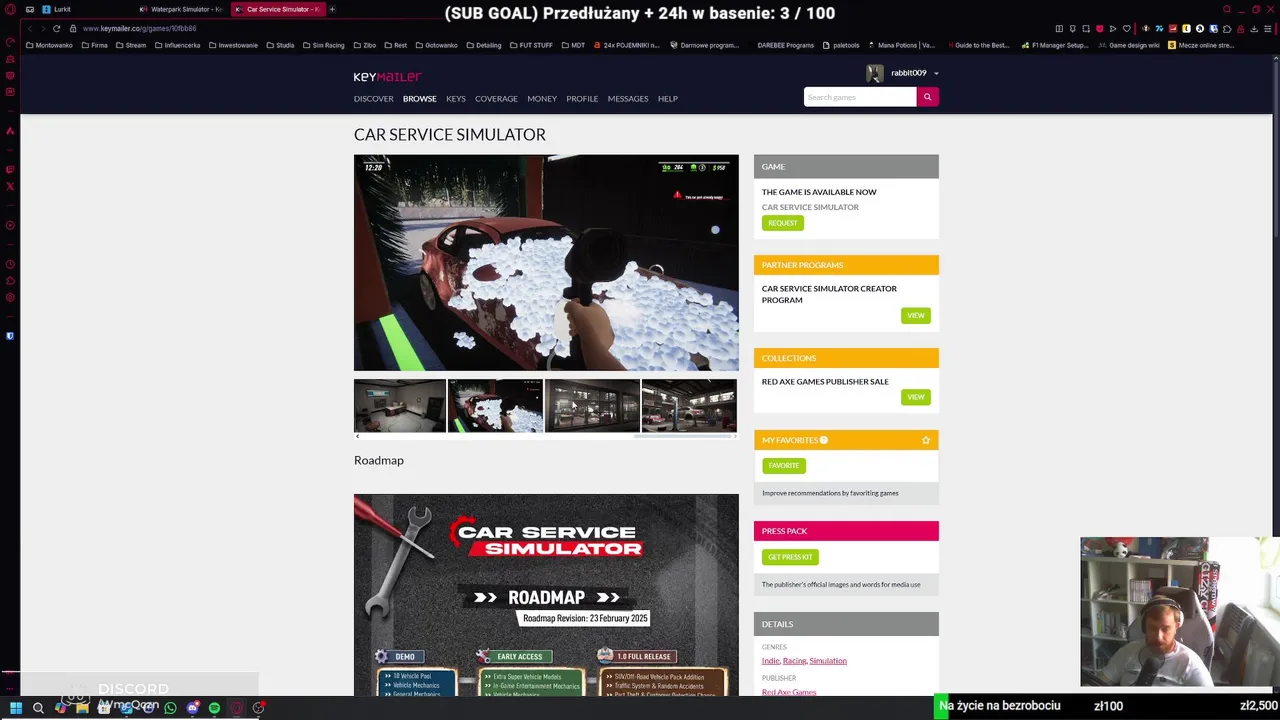The height and width of the screenshot is (720, 1280).
Task: Open the COVERAGE menu item
Action: click(496, 99)
